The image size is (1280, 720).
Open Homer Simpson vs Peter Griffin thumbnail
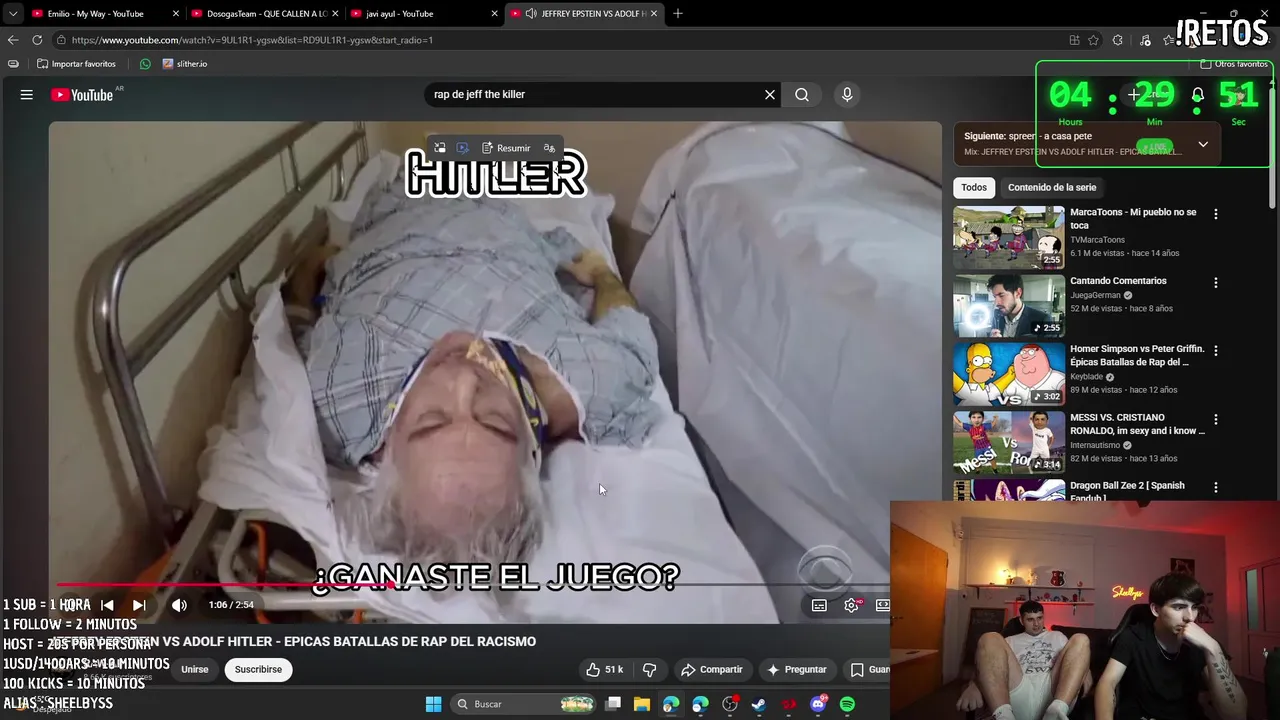pos(1009,373)
